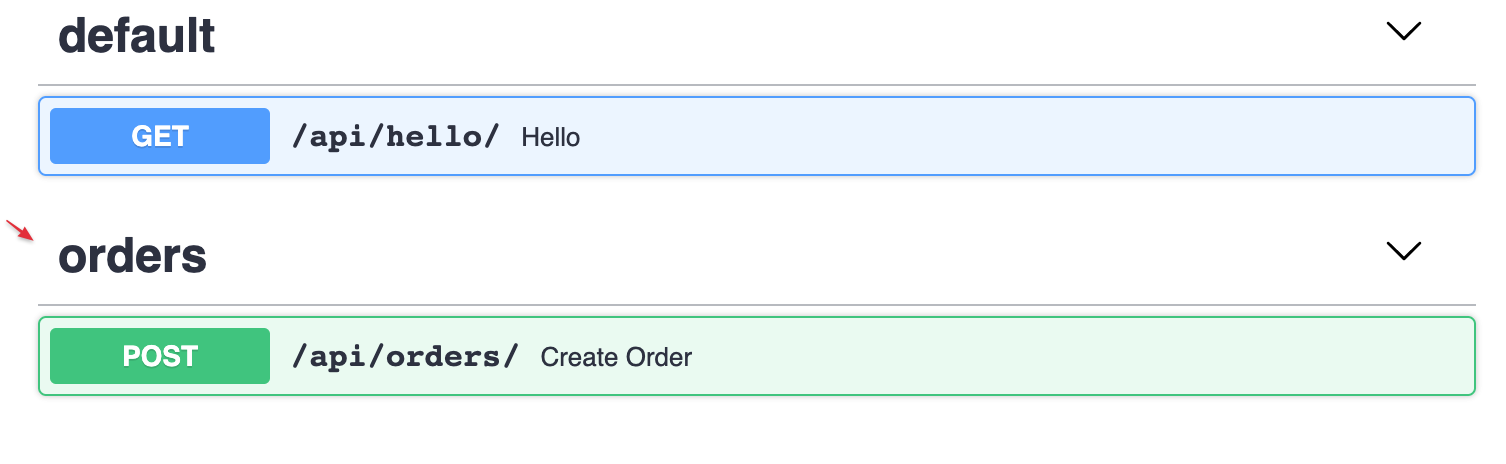
Task: Collapse the orders section chevron
Action: 1404,251
